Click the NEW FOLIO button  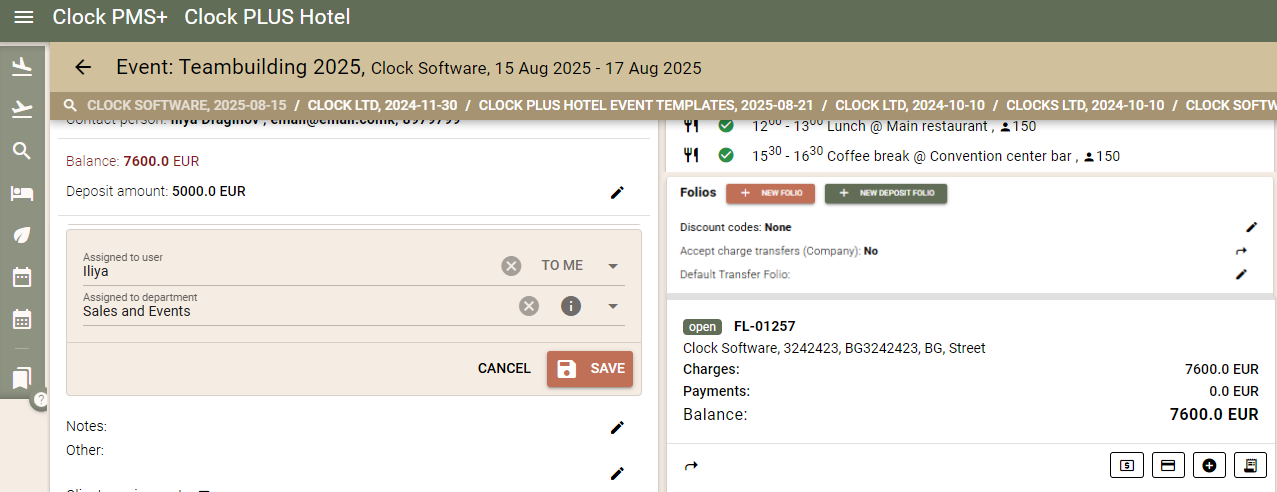tap(770, 193)
